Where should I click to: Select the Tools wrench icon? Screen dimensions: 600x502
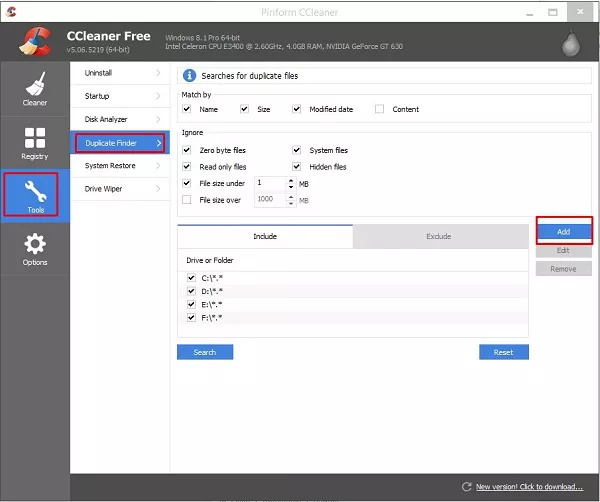tap(35, 192)
